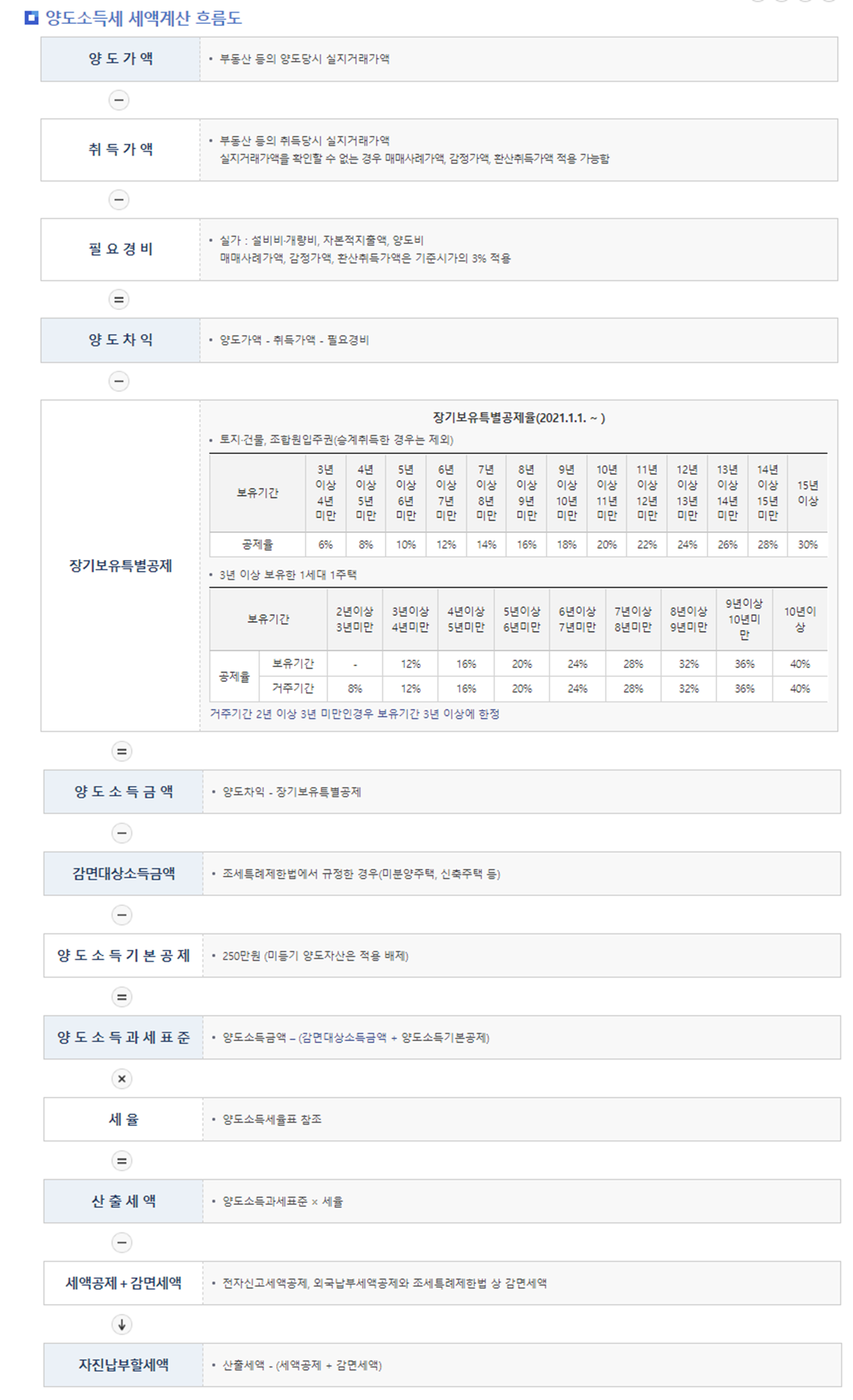The height and width of the screenshot is (1400, 853).
Task: Click the text 양도소득과세표준 × 세율
Action: tap(282, 1201)
